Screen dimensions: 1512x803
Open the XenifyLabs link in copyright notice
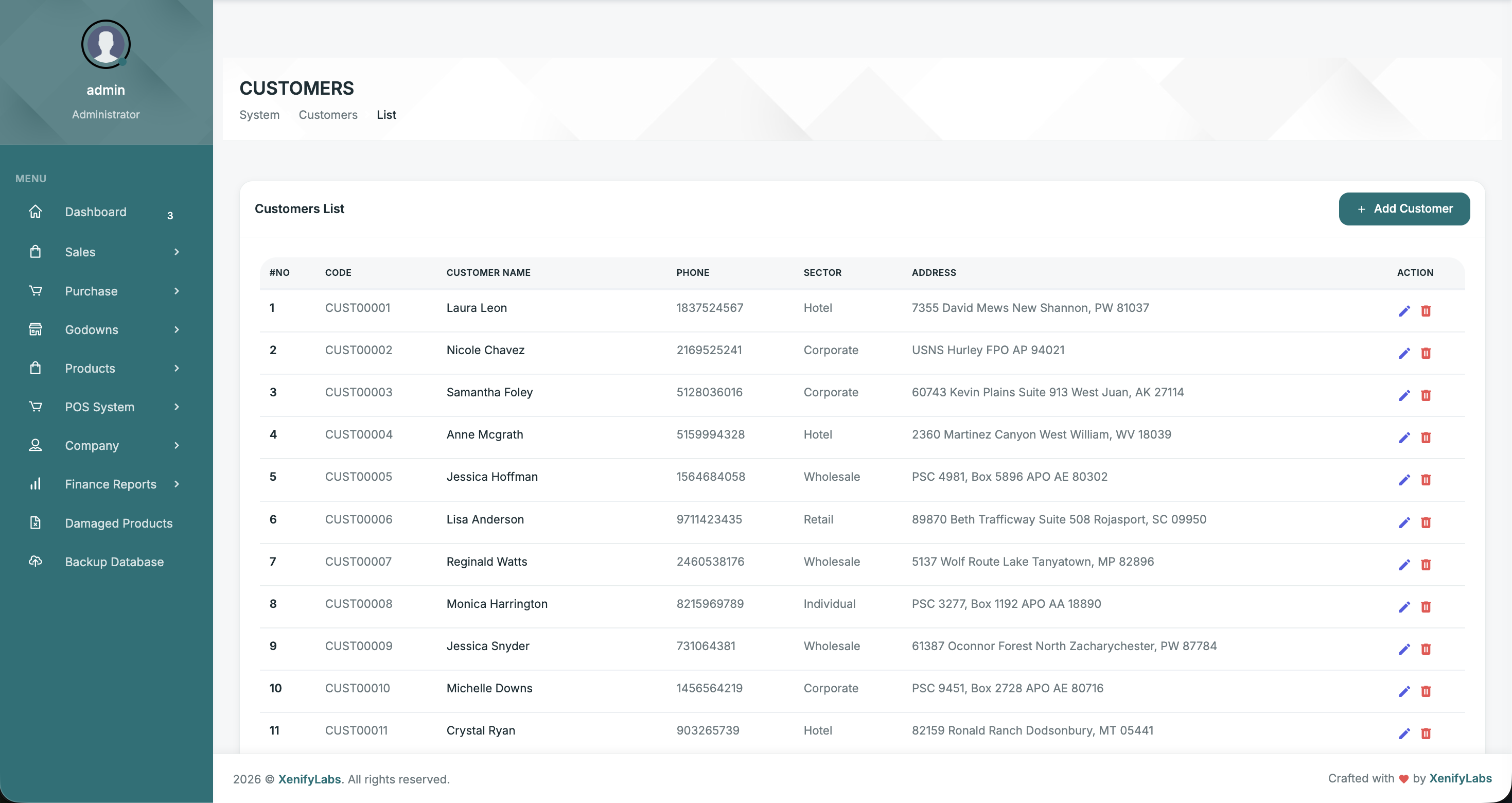(309, 779)
